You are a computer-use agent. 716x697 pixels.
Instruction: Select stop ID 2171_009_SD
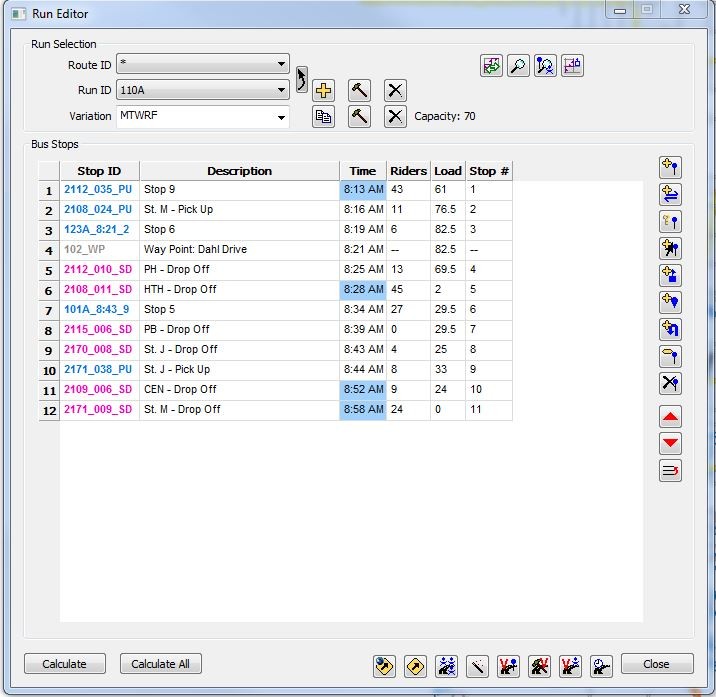click(98, 410)
